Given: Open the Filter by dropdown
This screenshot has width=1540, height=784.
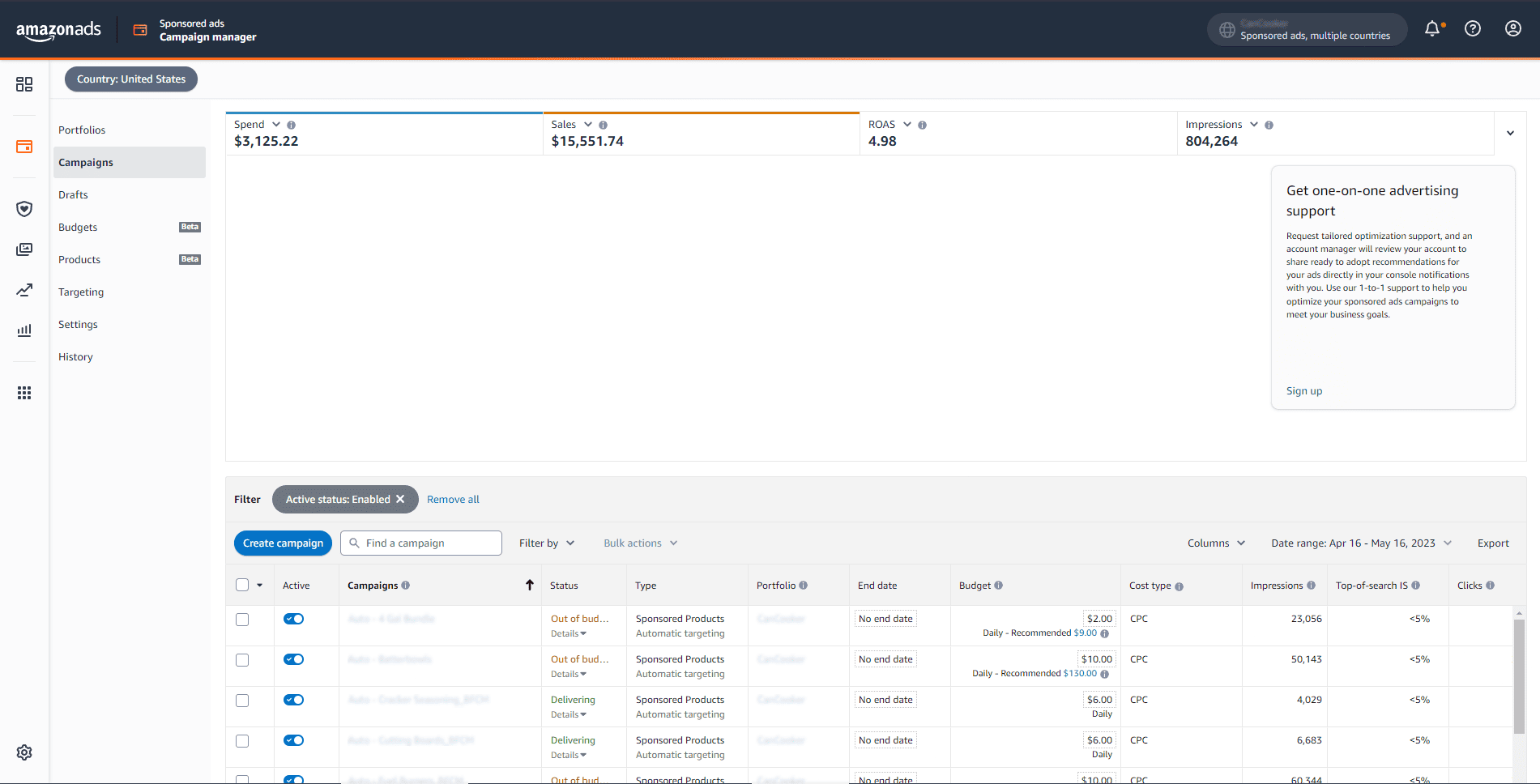Looking at the screenshot, I should 547,543.
